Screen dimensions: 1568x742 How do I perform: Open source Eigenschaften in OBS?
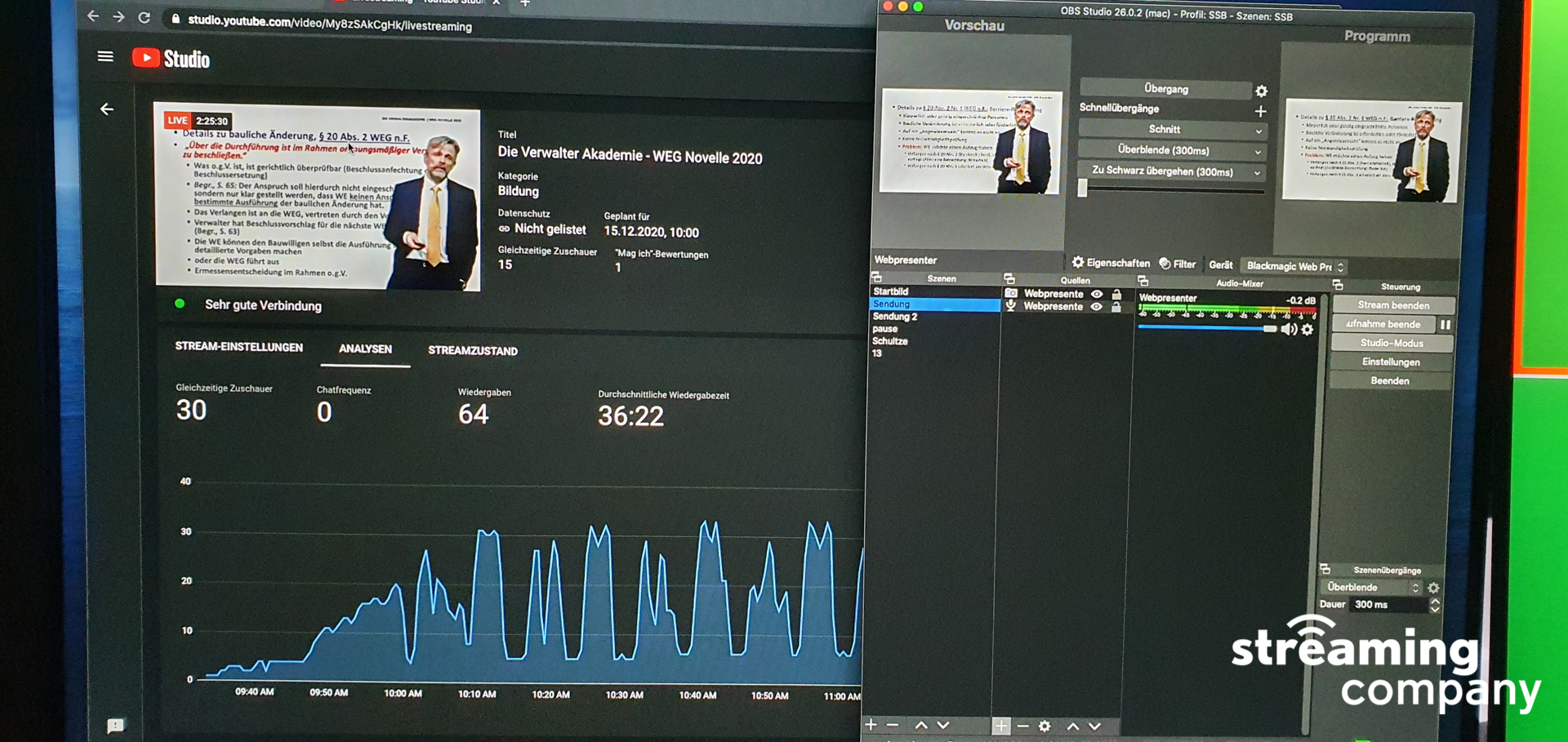(1111, 263)
